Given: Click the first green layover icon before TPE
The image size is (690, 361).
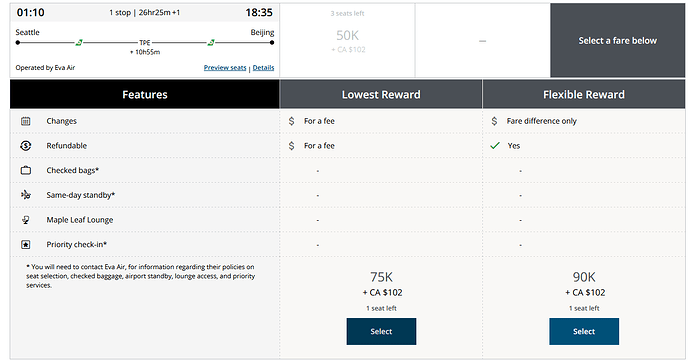Looking at the screenshot, I should pyautogui.click(x=79, y=43).
